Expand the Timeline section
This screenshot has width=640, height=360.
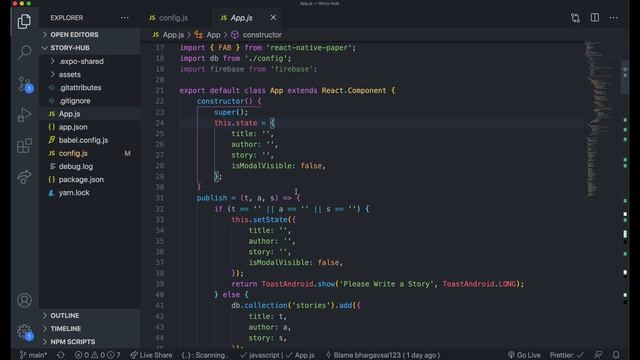[x=90, y=329]
